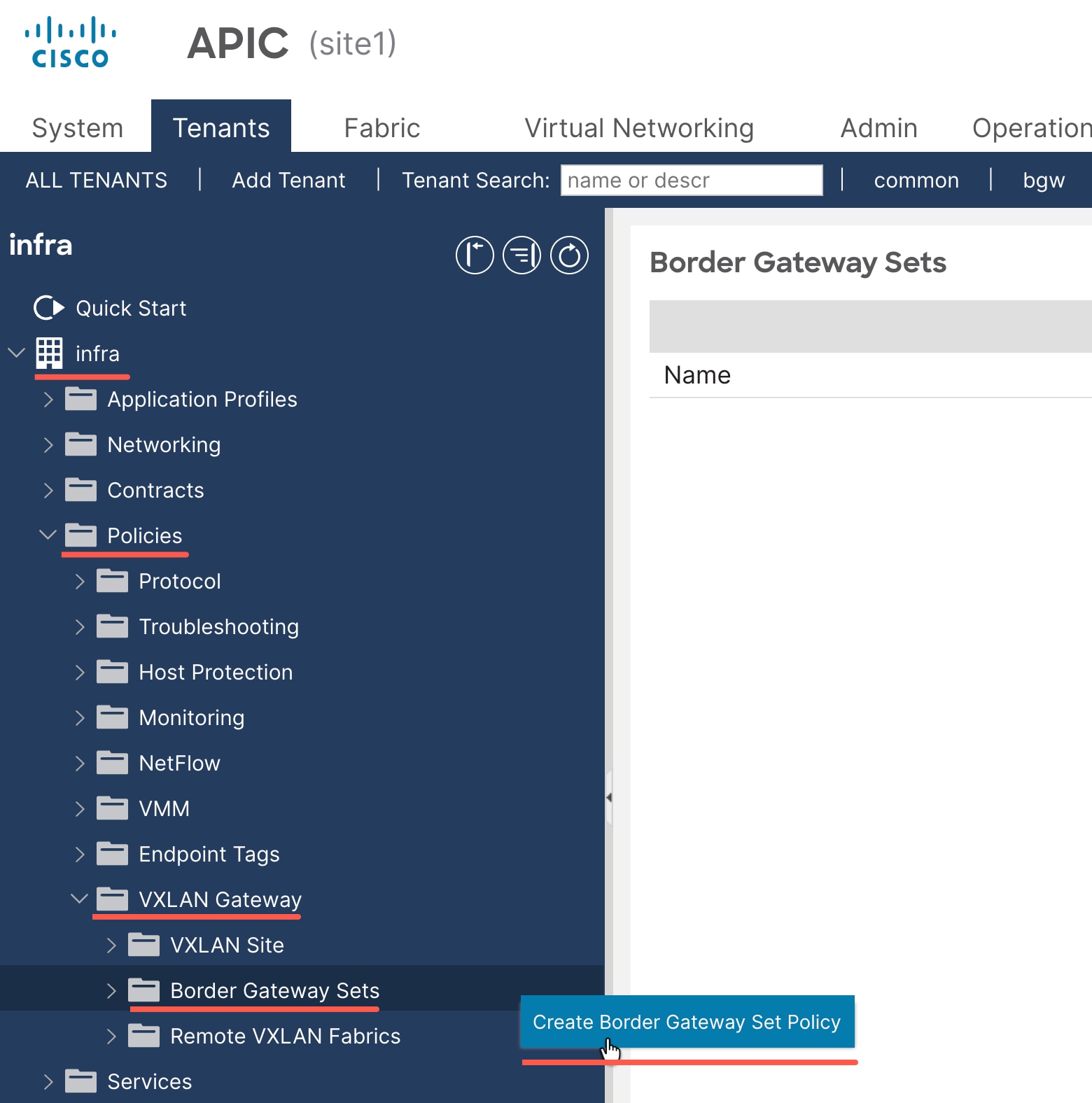This screenshot has height=1103, width=1092.
Task: Click the Host Protection folder icon
Action: pyautogui.click(x=112, y=672)
